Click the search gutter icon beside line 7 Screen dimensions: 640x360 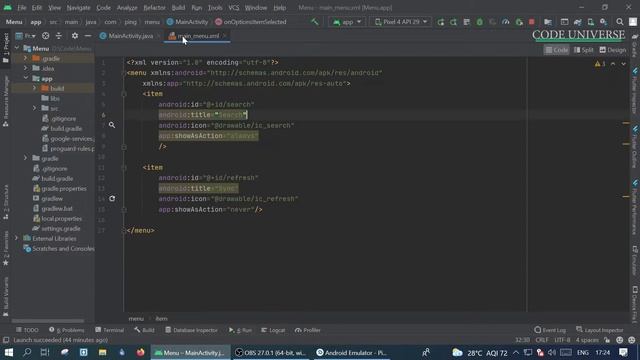pos(112,125)
